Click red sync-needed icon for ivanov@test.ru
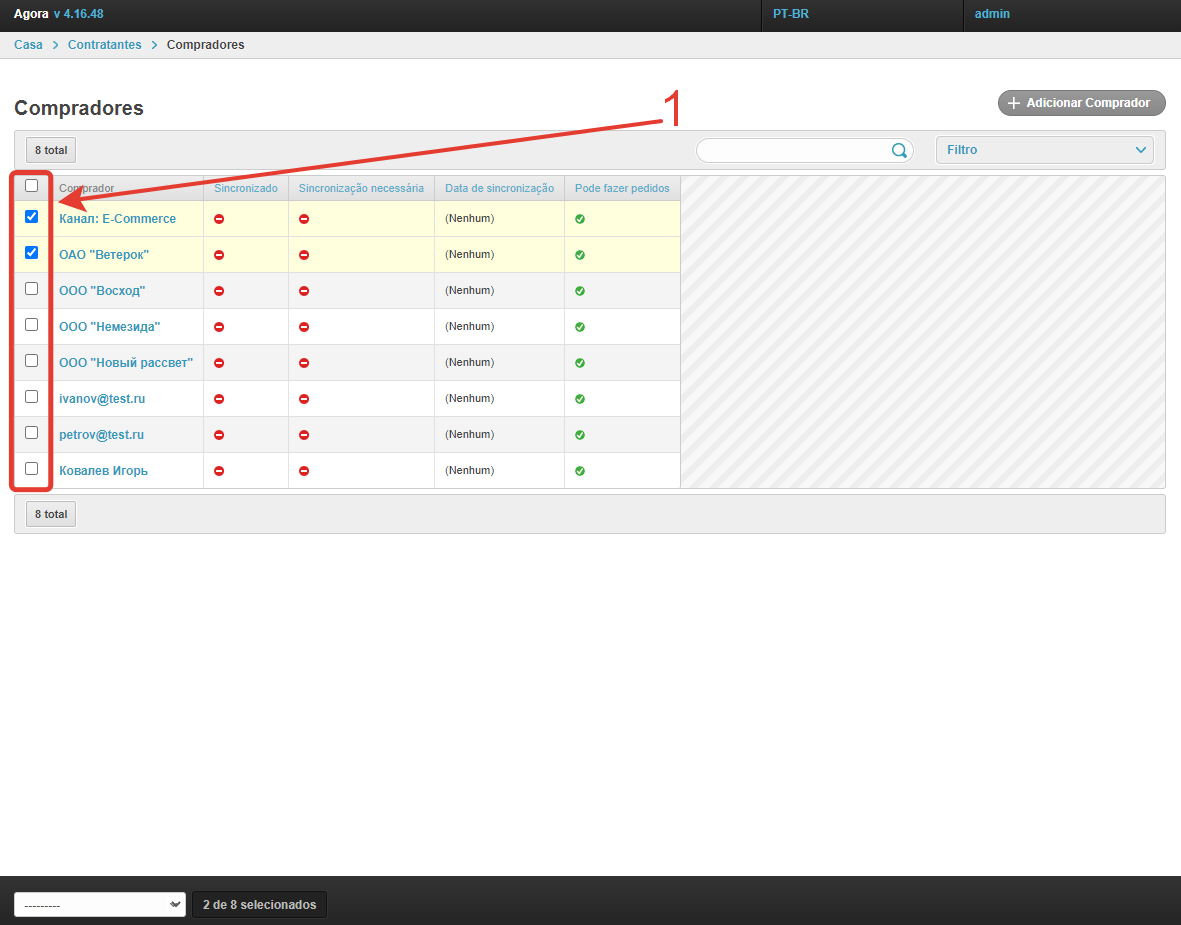The width and height of the screenshot is (1181, 925). pyautogui.click(x=304, y=399)
